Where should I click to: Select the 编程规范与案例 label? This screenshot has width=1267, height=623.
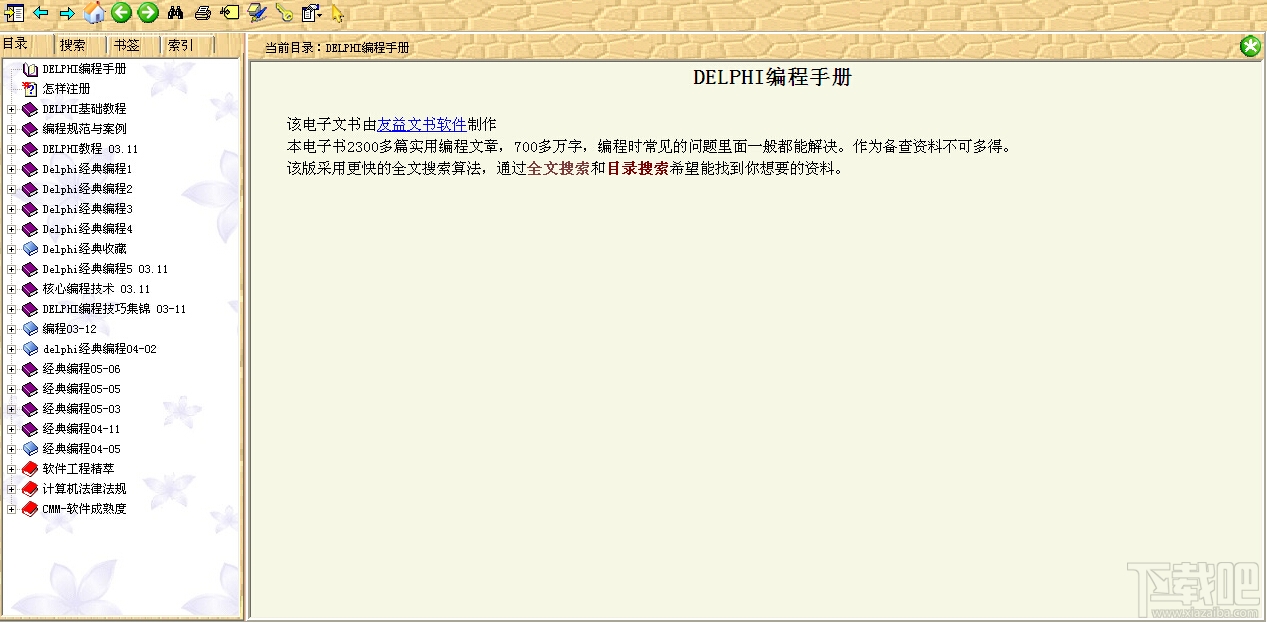click(84, 129)
